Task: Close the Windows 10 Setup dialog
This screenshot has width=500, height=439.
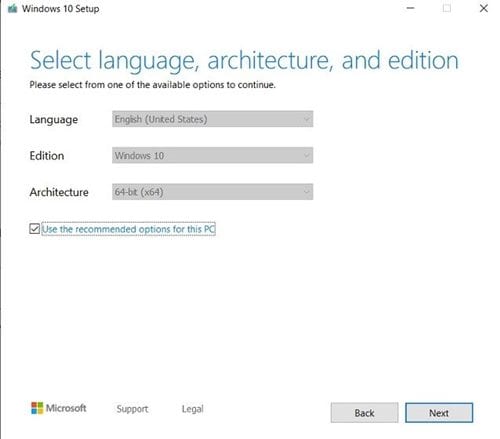Action: pos(484,8)
